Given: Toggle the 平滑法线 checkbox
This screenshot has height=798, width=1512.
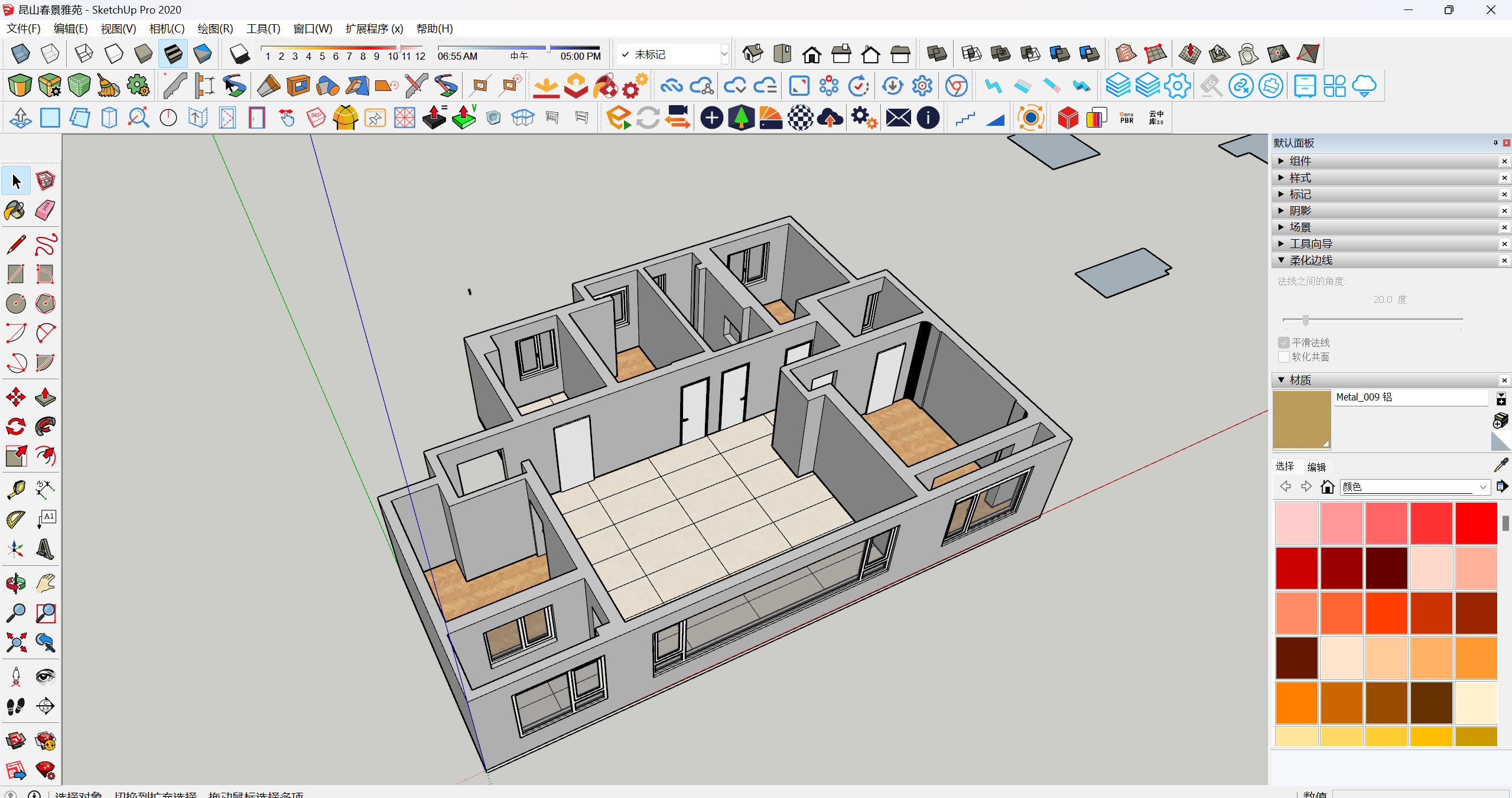Looking at the screenshot, I should click(x=1283, y=343).
